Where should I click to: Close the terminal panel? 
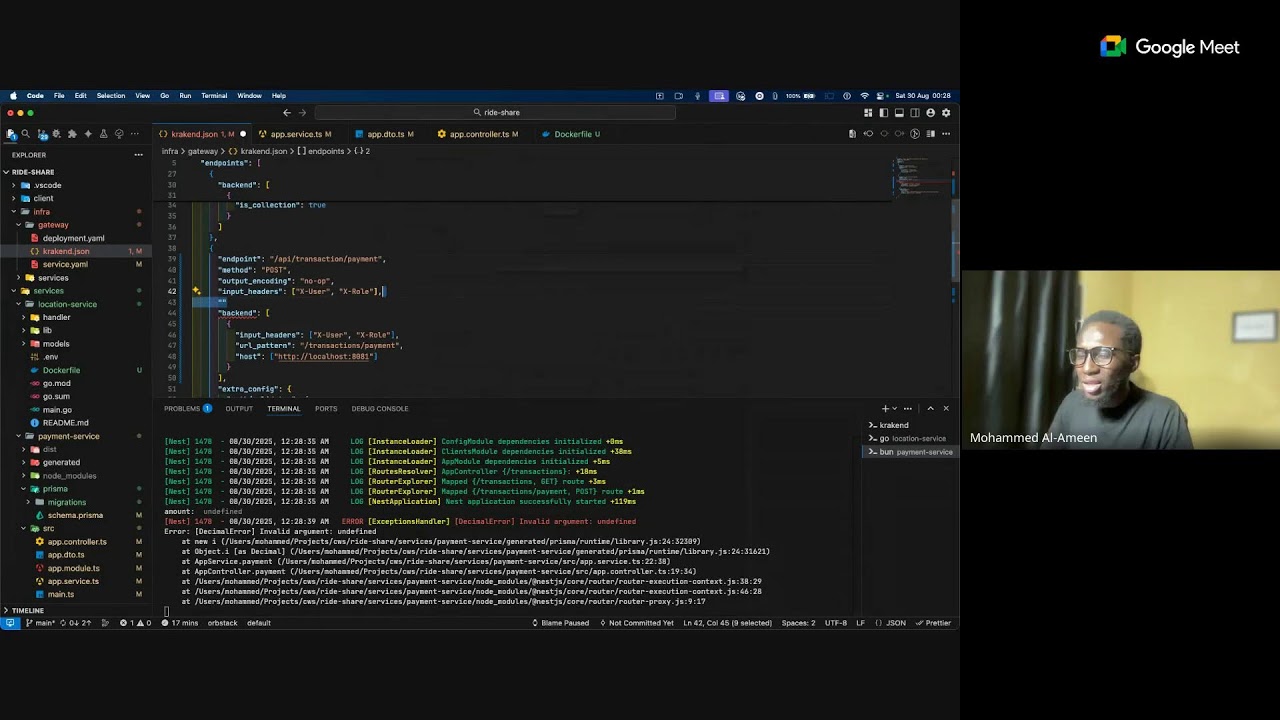click(x=946, y=408)
